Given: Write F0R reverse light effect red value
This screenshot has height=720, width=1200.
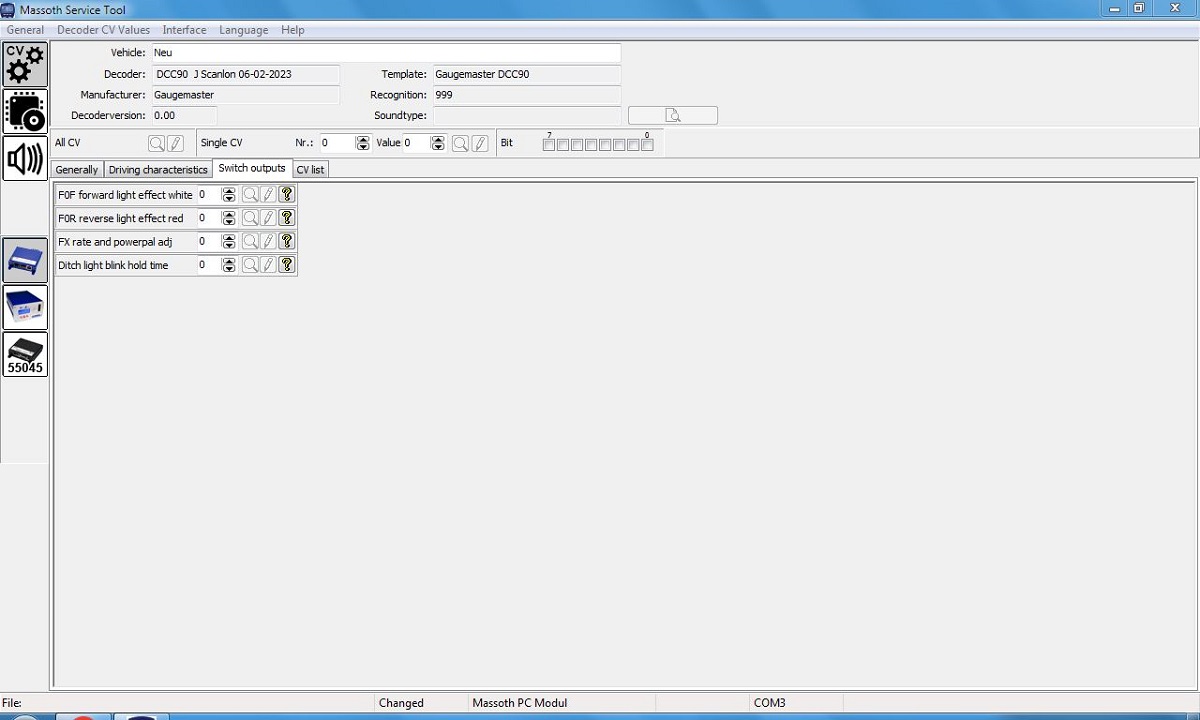Looking at the screenshot, I should pyautogui.click(x=268, y=218).
